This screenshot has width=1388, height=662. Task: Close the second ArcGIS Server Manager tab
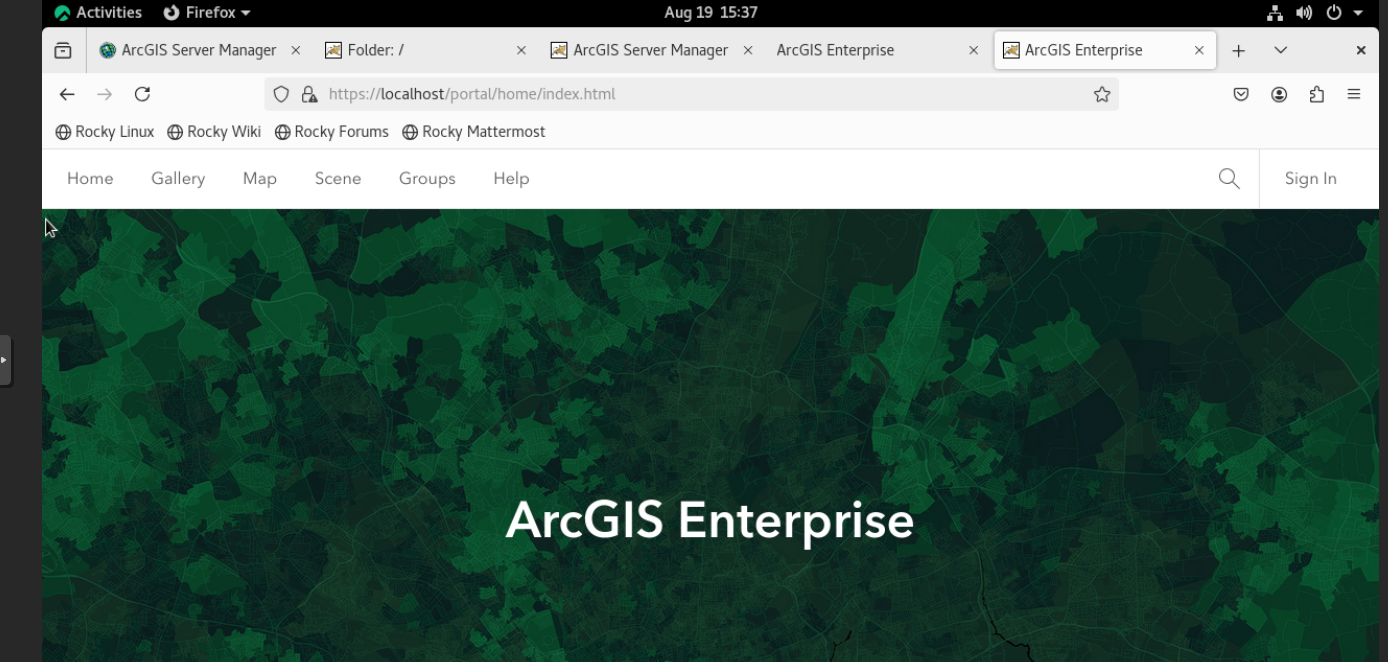[x=748, y=50]
